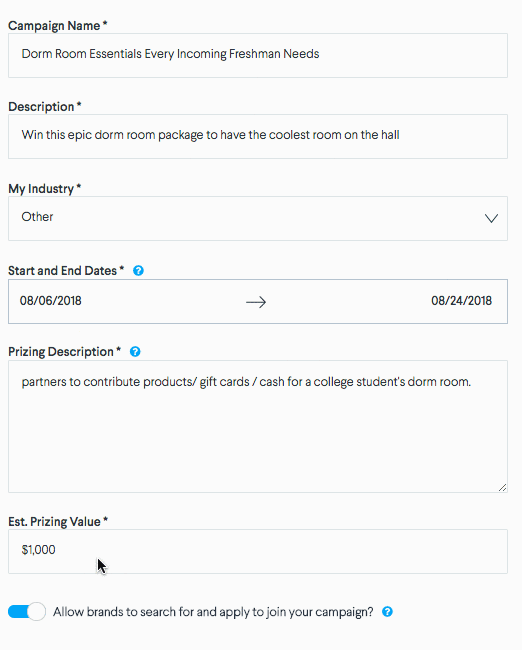Image resolution: width=522 pixels, height=650 pixels.
Task: Open help icon beside Prizing Description
Action: click(135, 352)
